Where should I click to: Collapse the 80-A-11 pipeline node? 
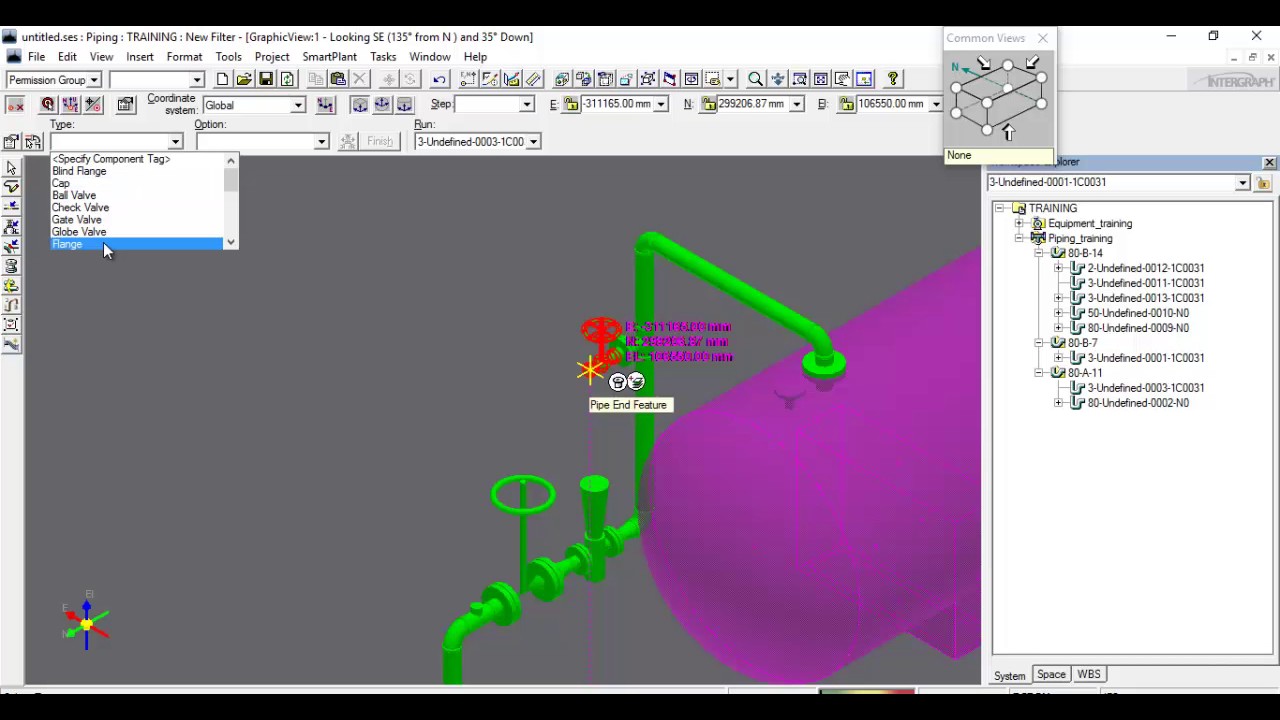(x=1039, y=373)
